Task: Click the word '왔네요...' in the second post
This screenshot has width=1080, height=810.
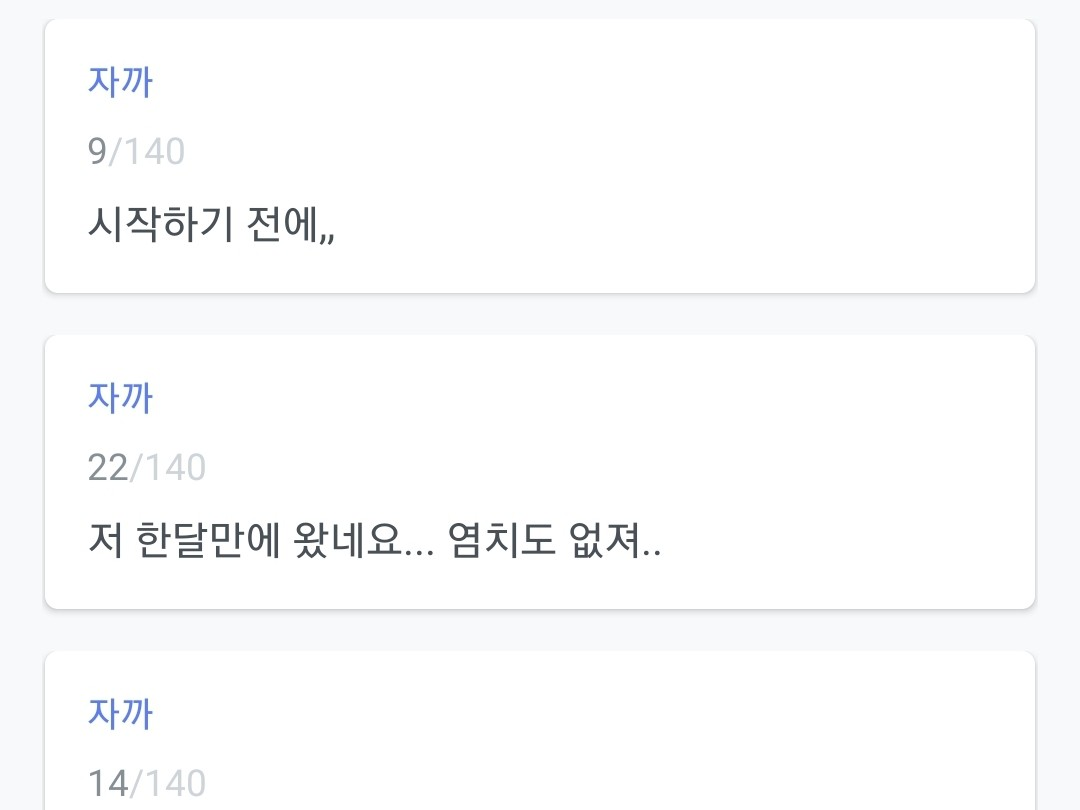Action: [x=354, y=541]
